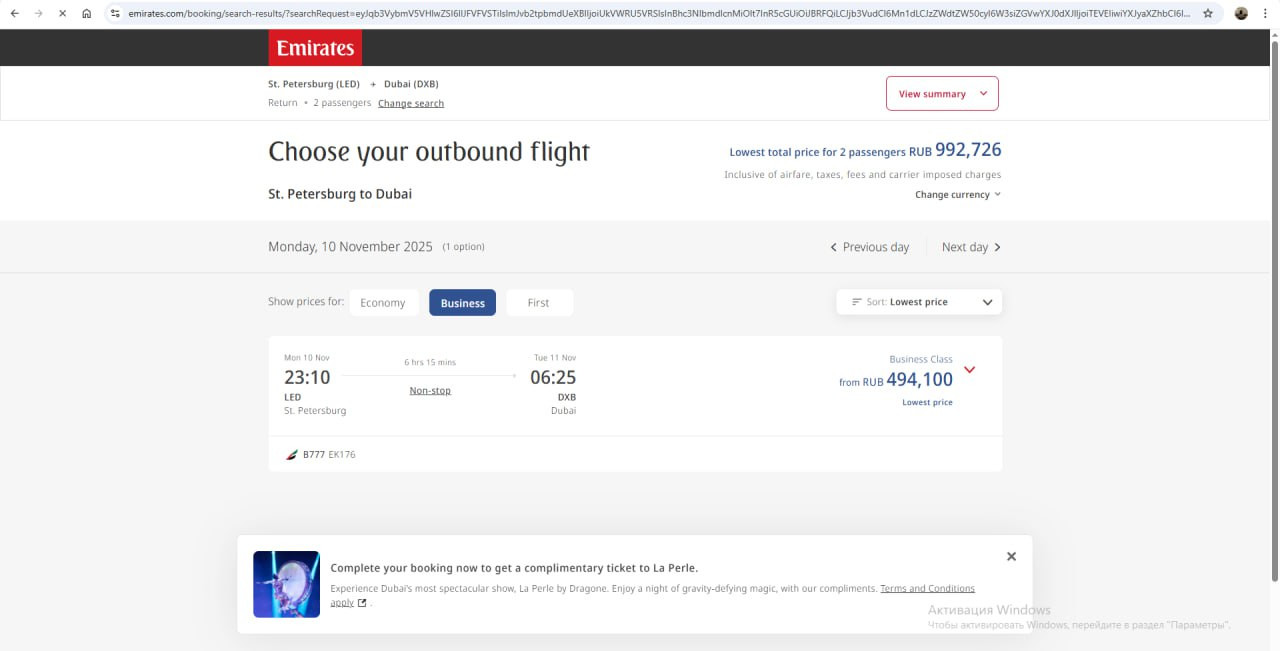
Task: Select Economy price class
Action: click(383, 303)
